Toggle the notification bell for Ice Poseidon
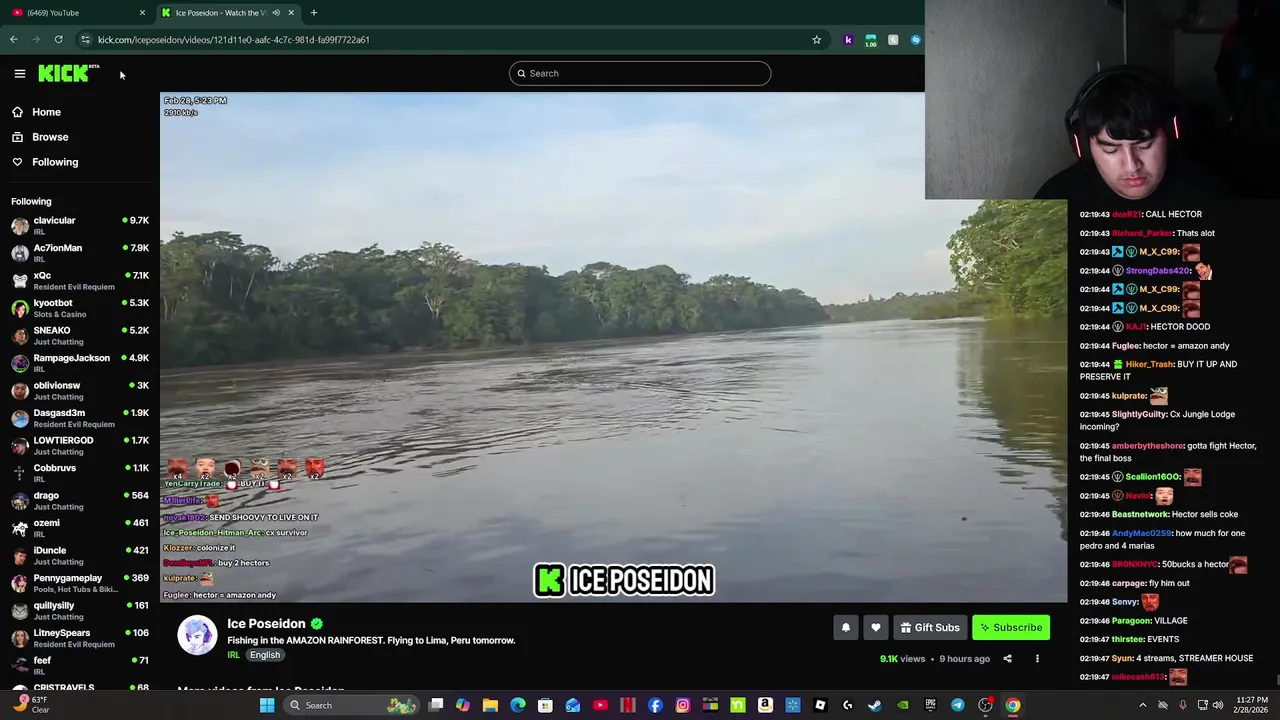The height and width of the screenshot is (720, 1280). click(846, 627)
